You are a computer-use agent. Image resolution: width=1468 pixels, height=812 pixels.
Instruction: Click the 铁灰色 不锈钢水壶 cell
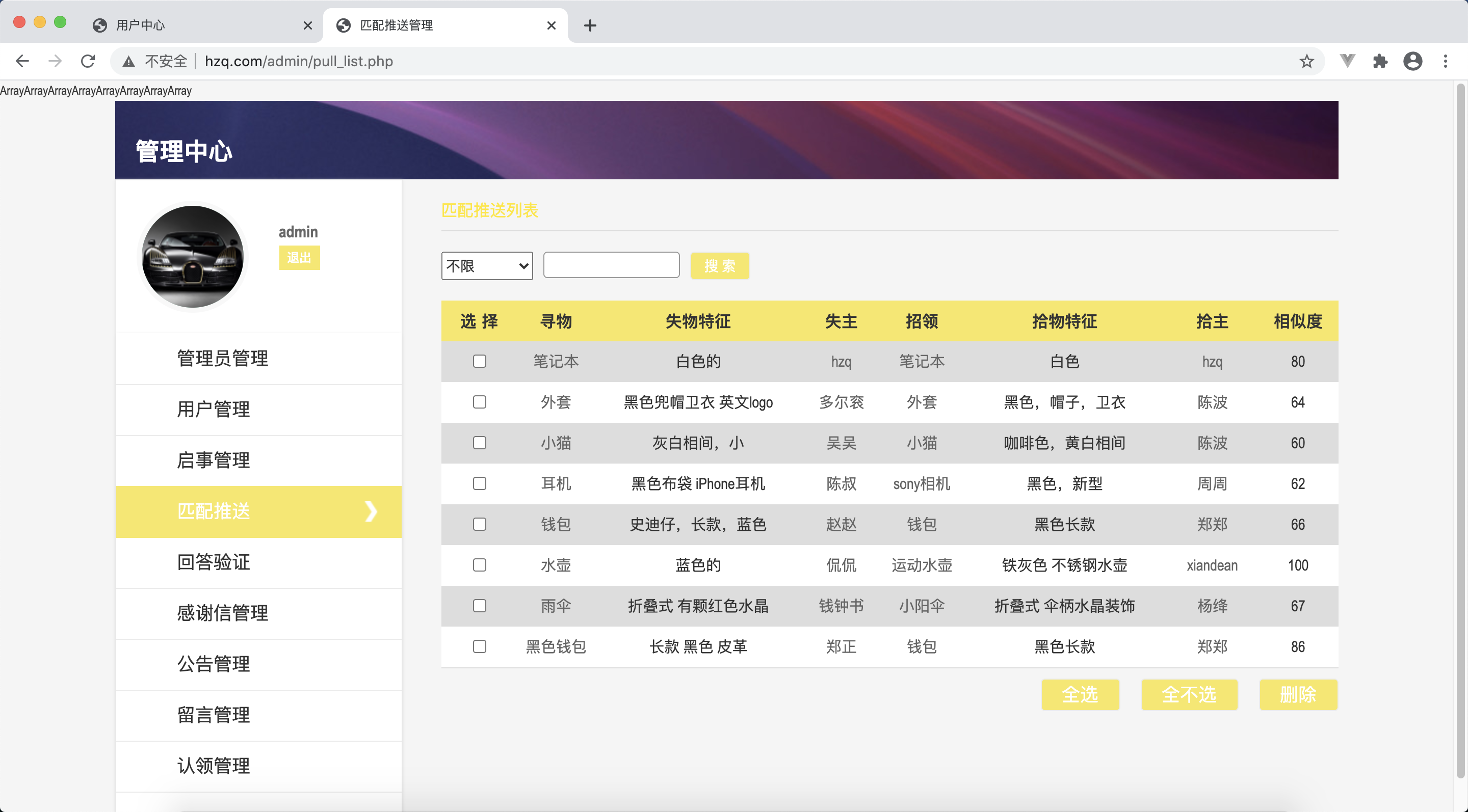1064,565
